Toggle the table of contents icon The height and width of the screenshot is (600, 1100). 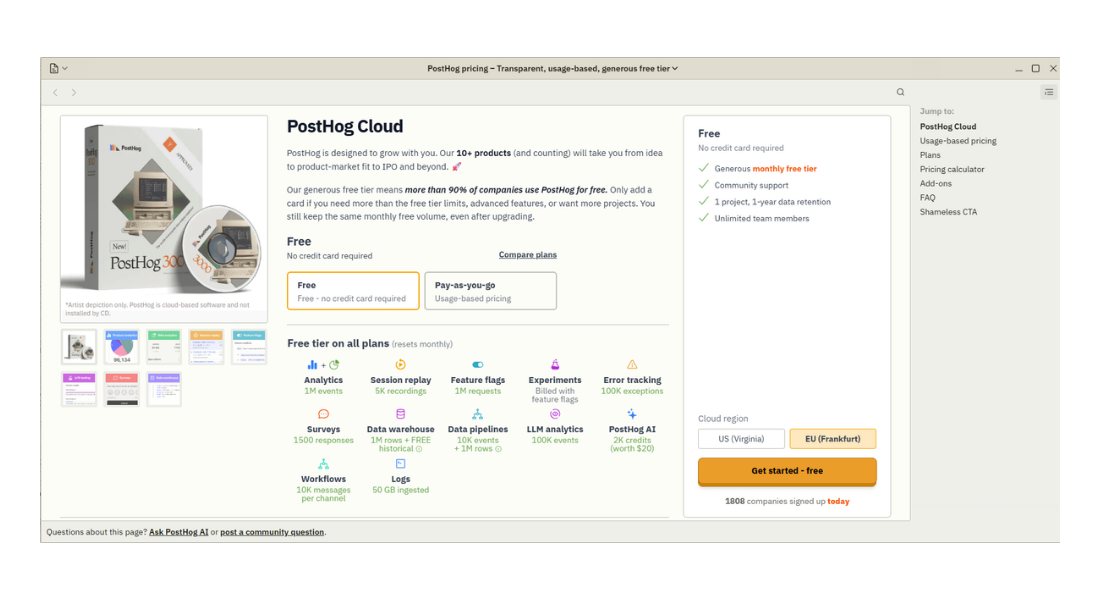pos(1049,92)
